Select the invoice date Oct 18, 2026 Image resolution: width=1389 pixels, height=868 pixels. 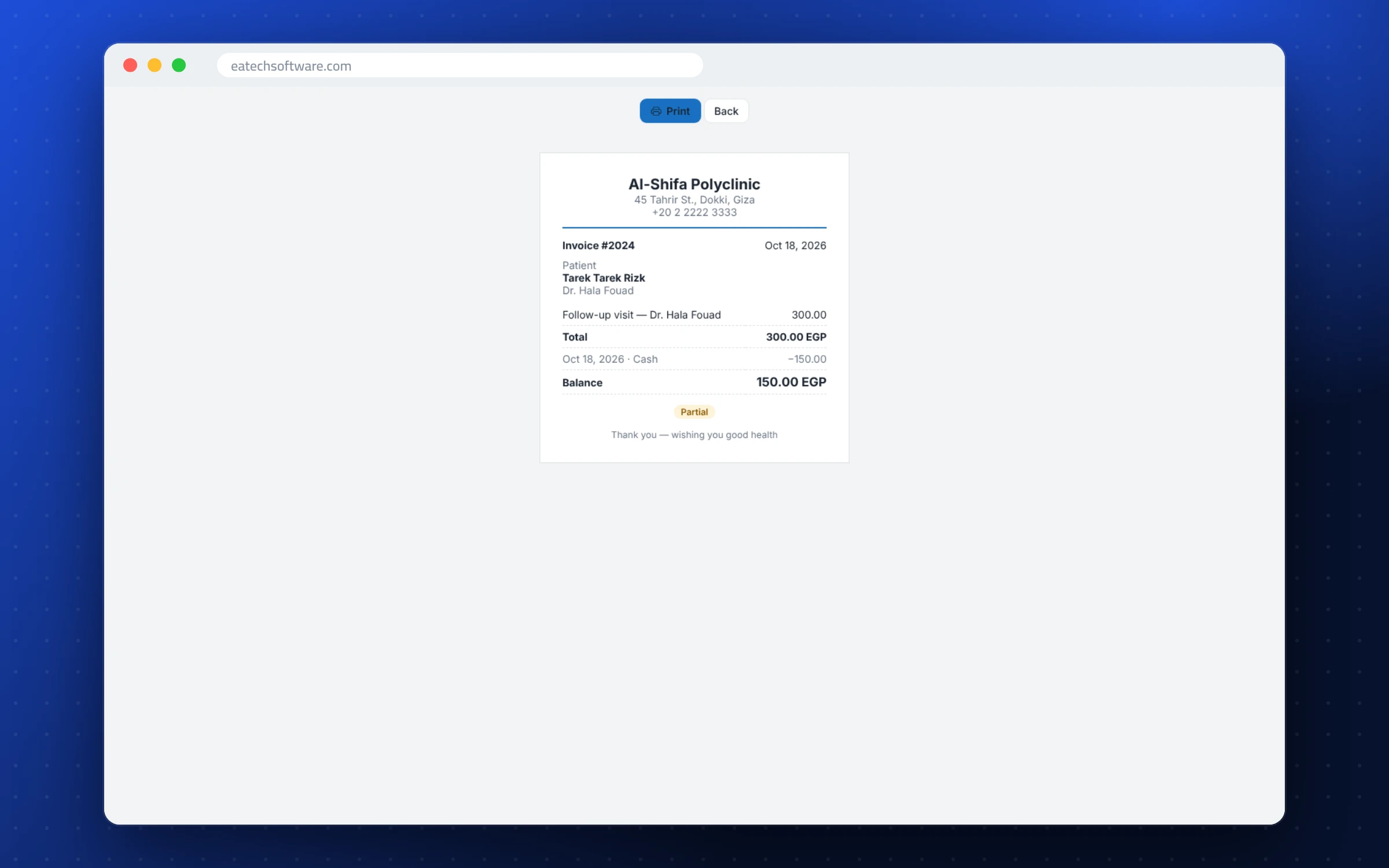tap(795, 245)
